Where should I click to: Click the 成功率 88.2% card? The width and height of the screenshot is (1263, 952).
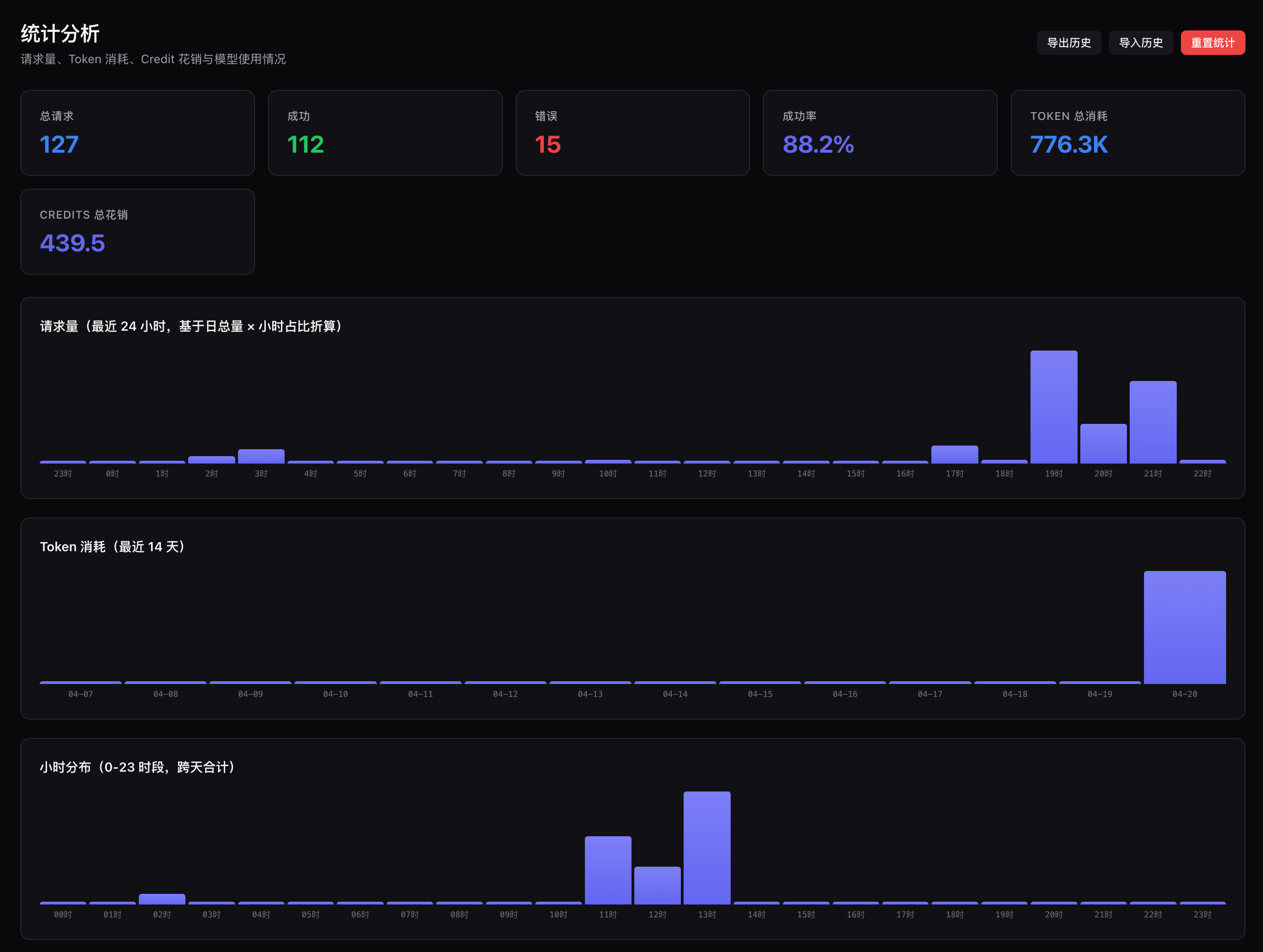[880, 132]
